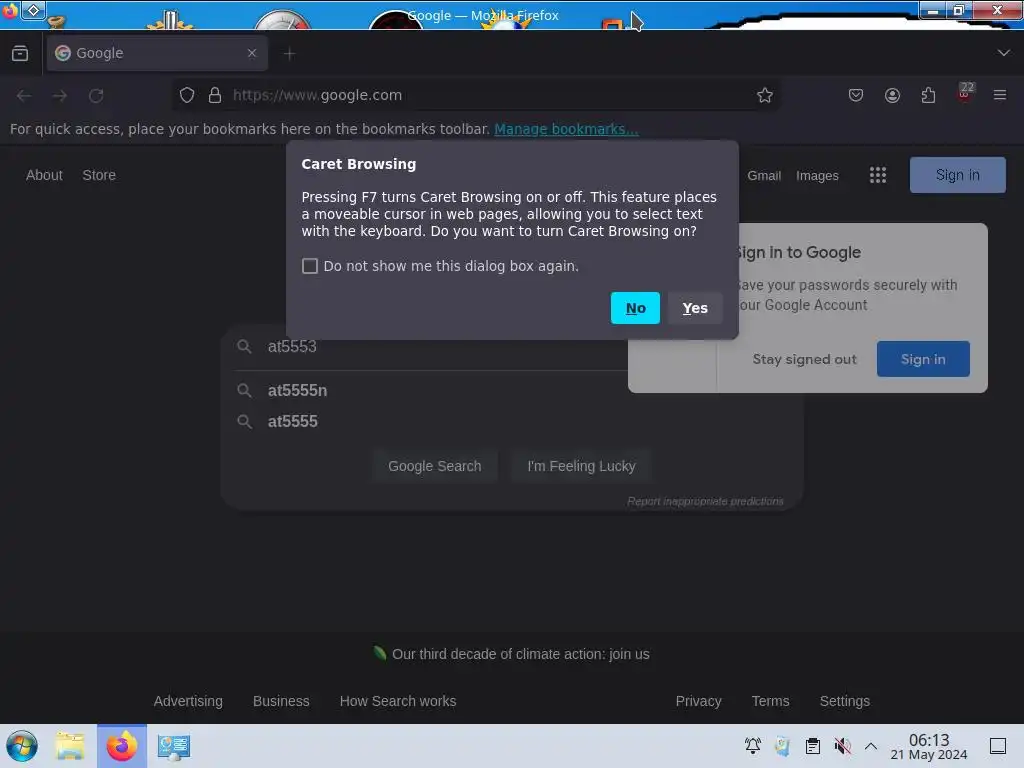1024x768 pixels.
Task: Open Manage bookmarks link
Action: click(566, 129)
